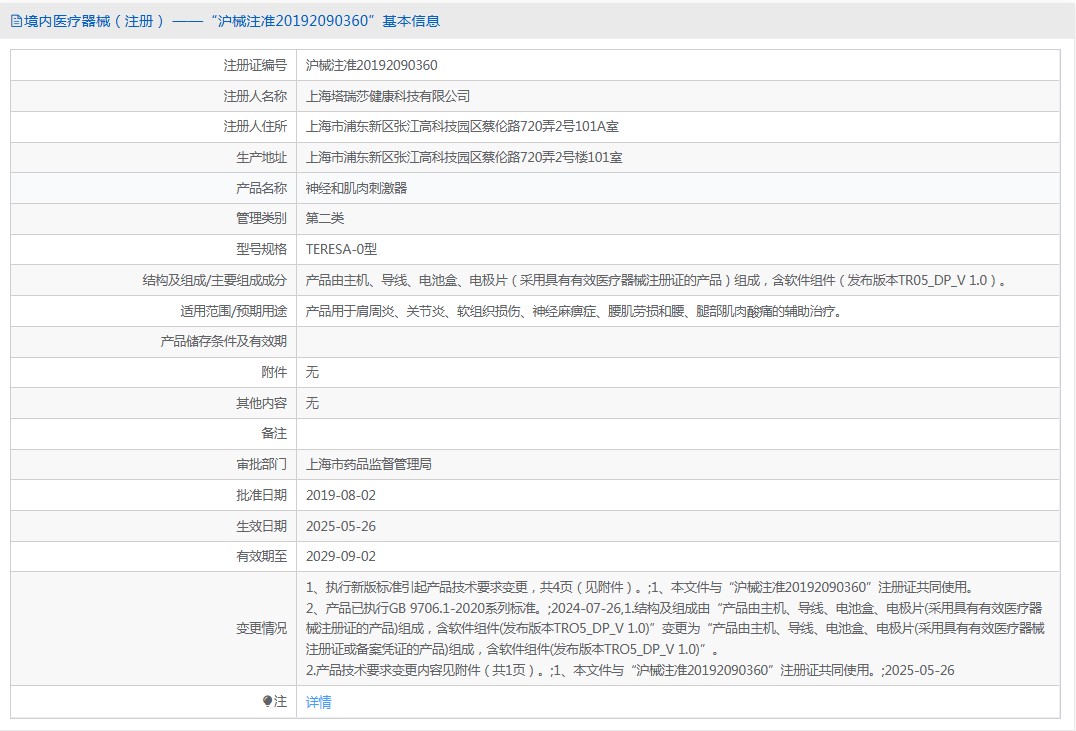Click the 型号规格 label

[261, 249]
